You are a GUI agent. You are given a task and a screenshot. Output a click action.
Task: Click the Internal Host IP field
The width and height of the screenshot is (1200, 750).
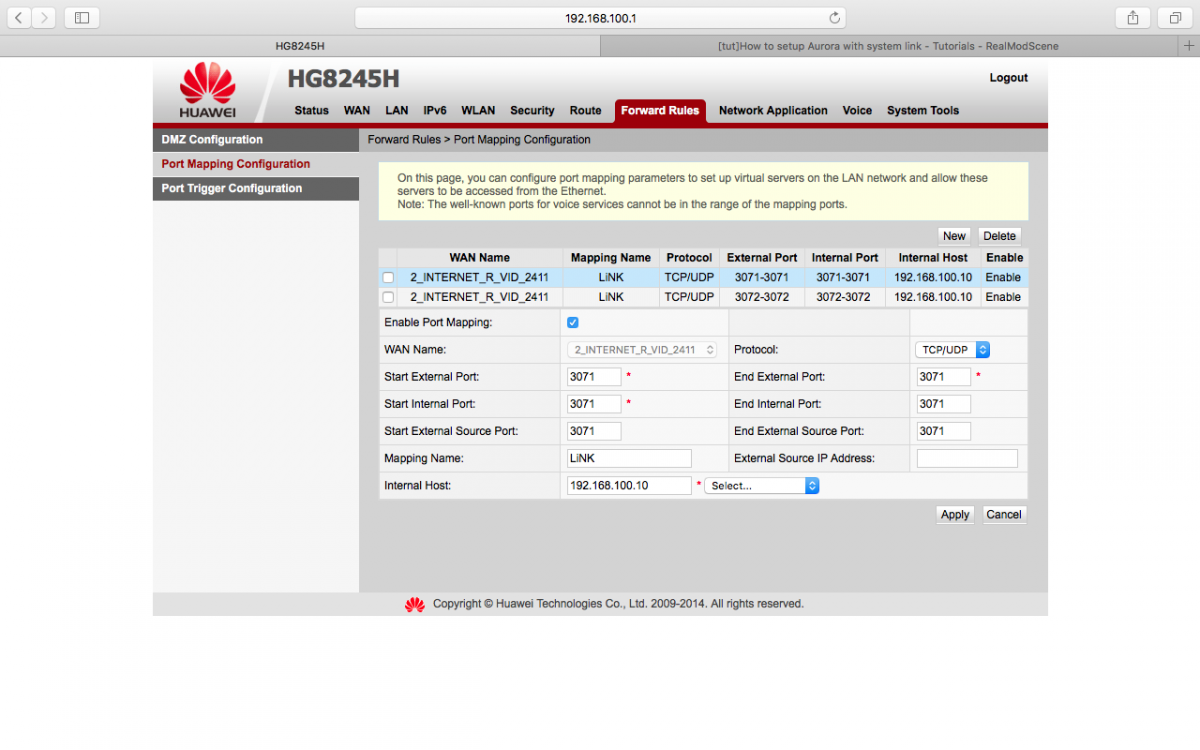point(629,485)
